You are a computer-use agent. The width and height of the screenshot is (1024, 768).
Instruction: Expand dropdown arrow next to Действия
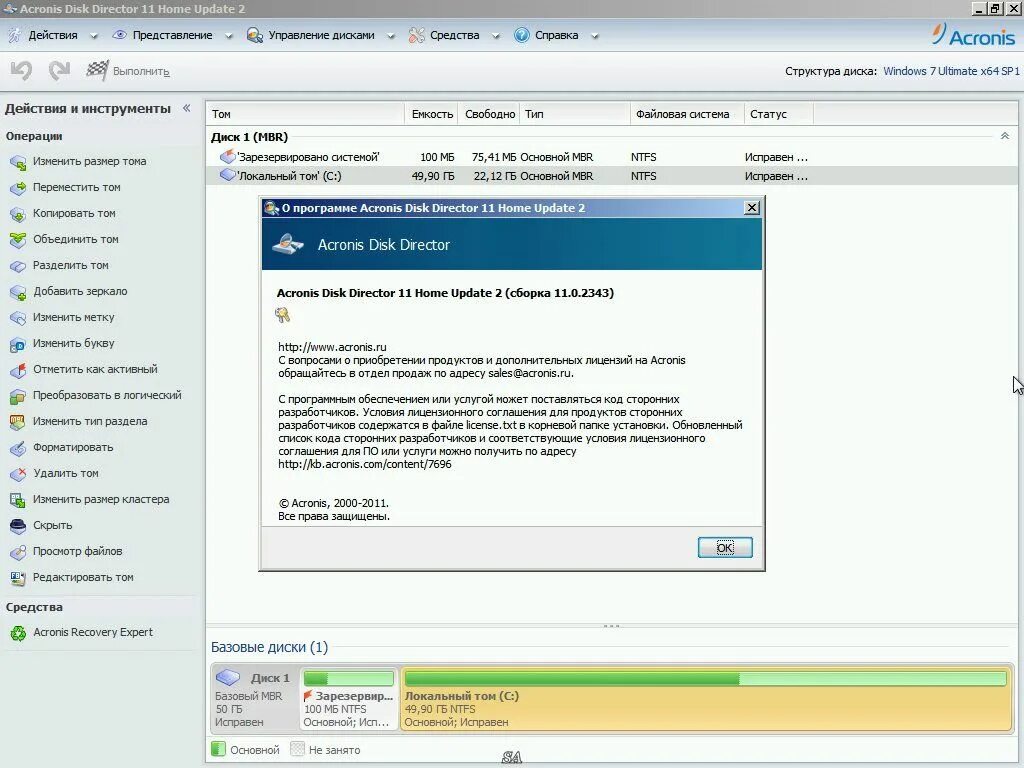pos(93,37)
